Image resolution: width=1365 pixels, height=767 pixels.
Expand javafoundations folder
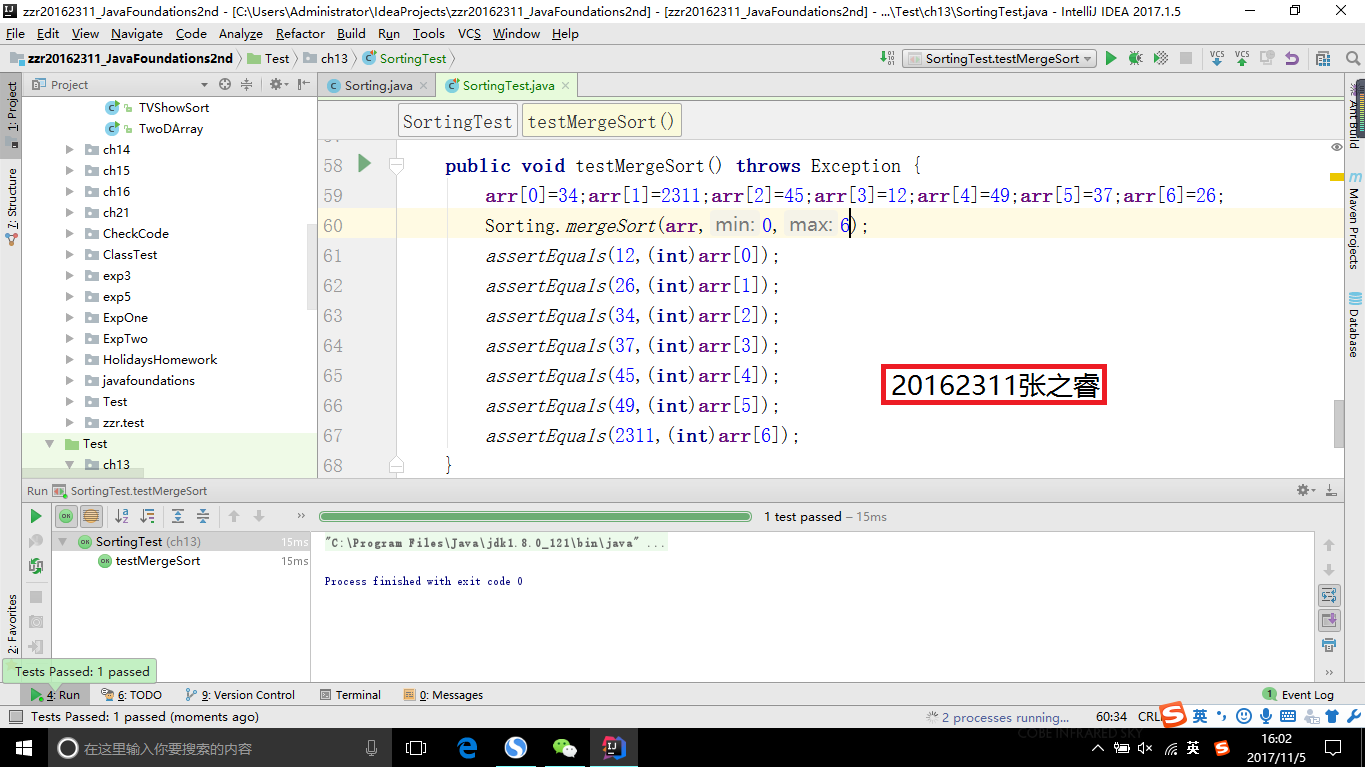pyautogui.click(x=69, y=381)
